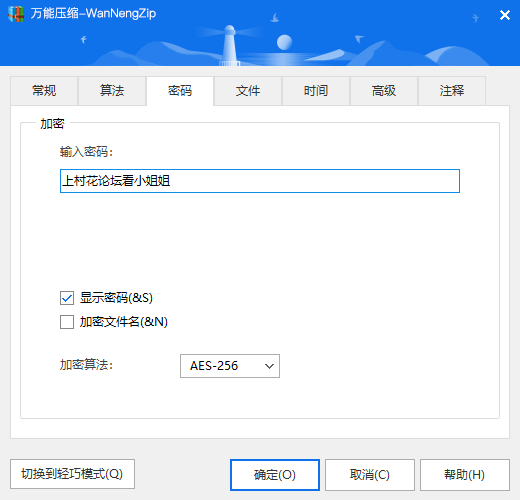Image resolution: width=520 pixels, height=500 pixels.
Task: Click 切换到轻巧模式(Q) button
Action: [72, 474]
